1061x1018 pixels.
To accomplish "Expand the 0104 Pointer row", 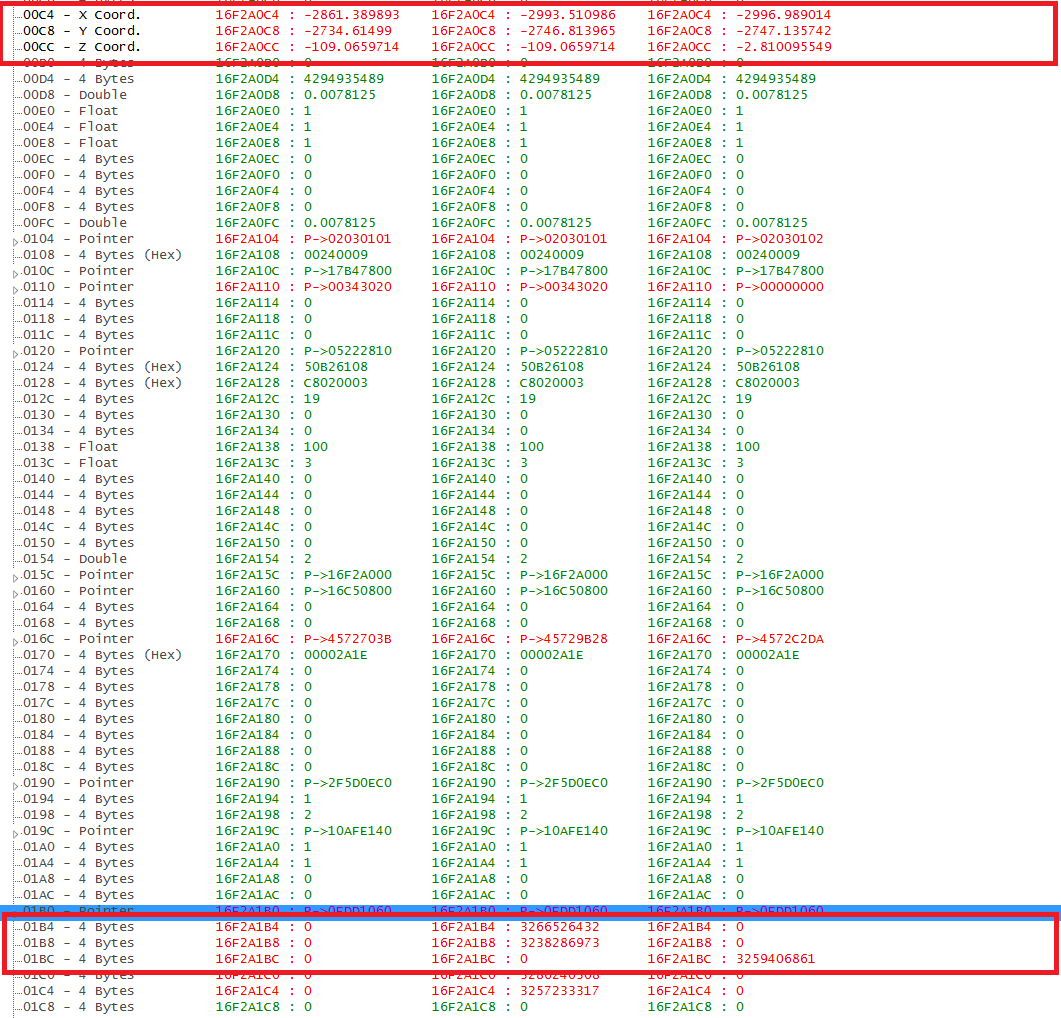I will (16, 242).
